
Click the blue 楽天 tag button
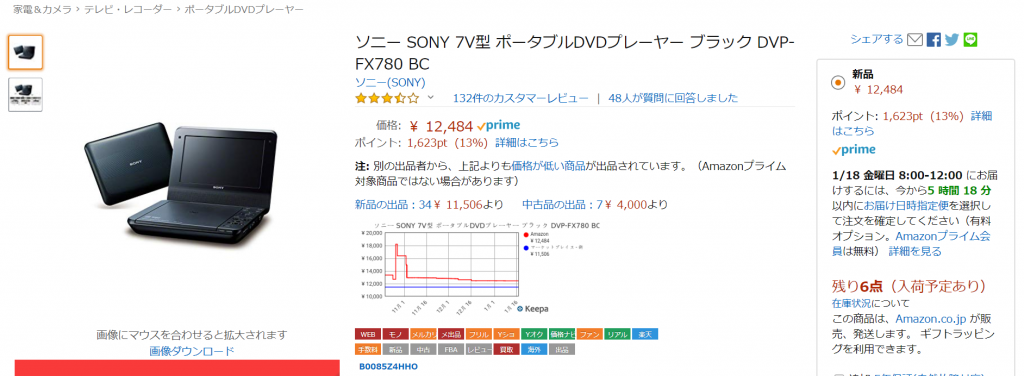(645, 334)
